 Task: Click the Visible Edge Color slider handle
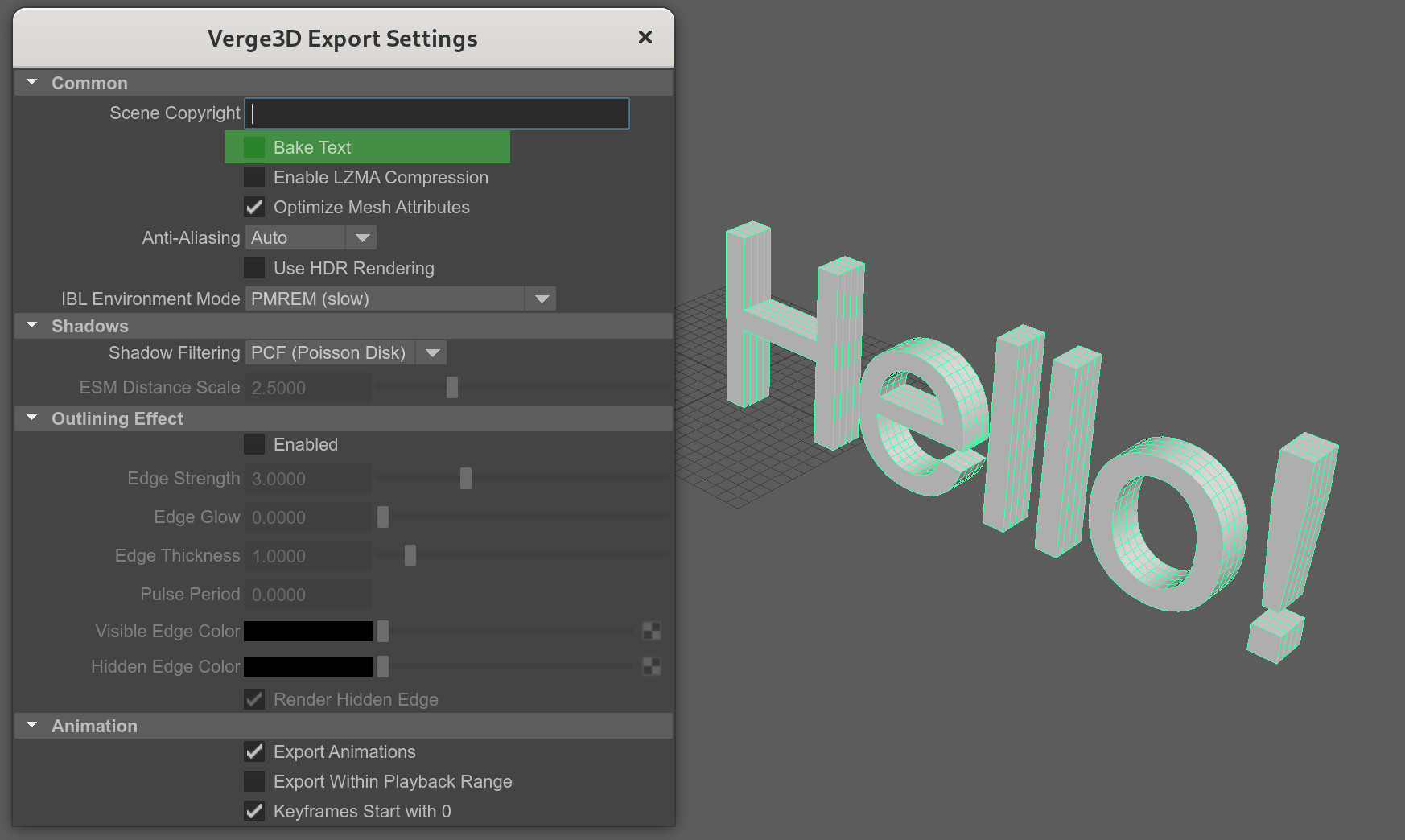[x=383, y=631]
